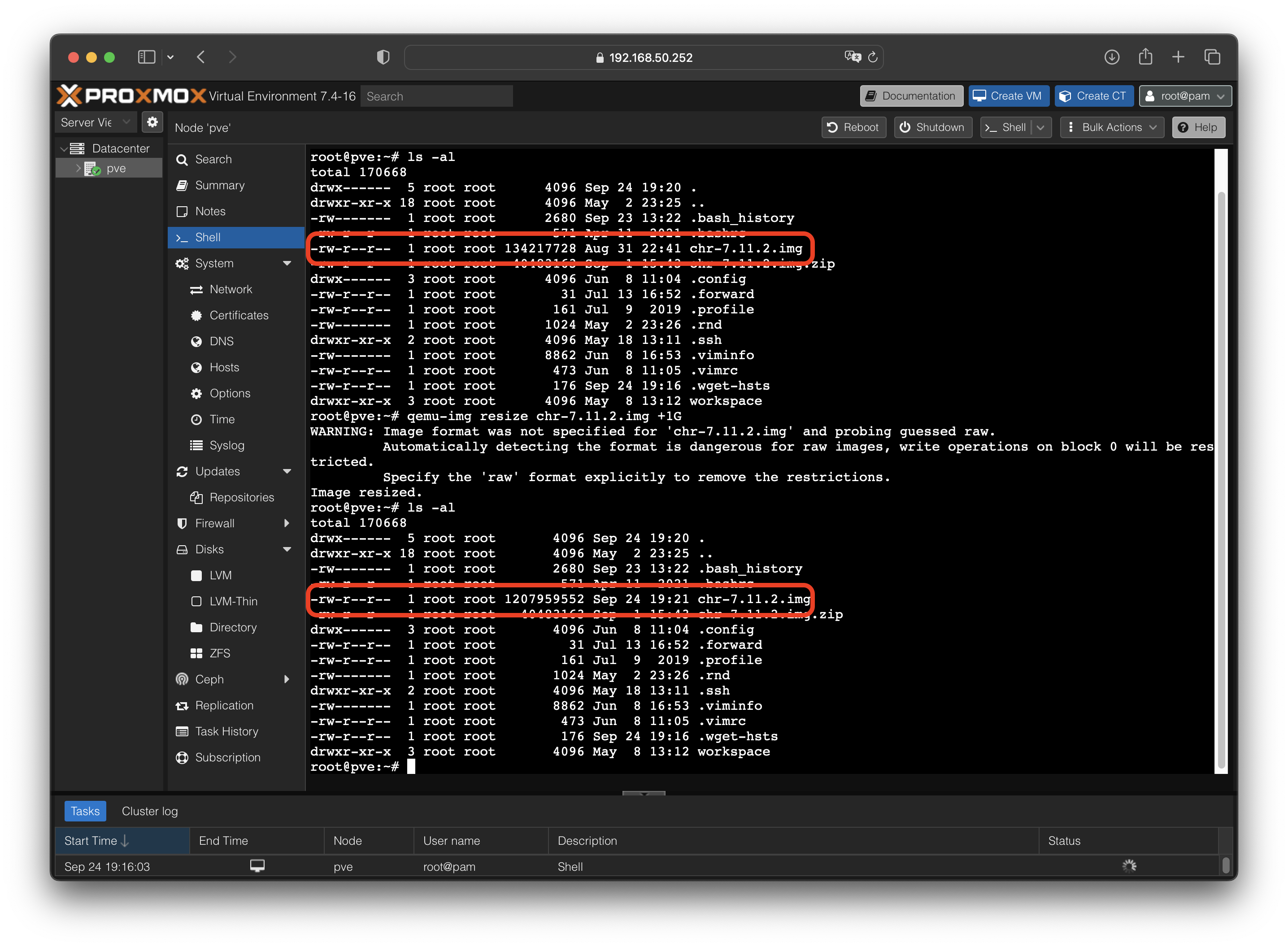The height and width of the screenshot is (947, 1288).
Task: Click the gear settings icon beside Server View
Action: tap(152, 122)
